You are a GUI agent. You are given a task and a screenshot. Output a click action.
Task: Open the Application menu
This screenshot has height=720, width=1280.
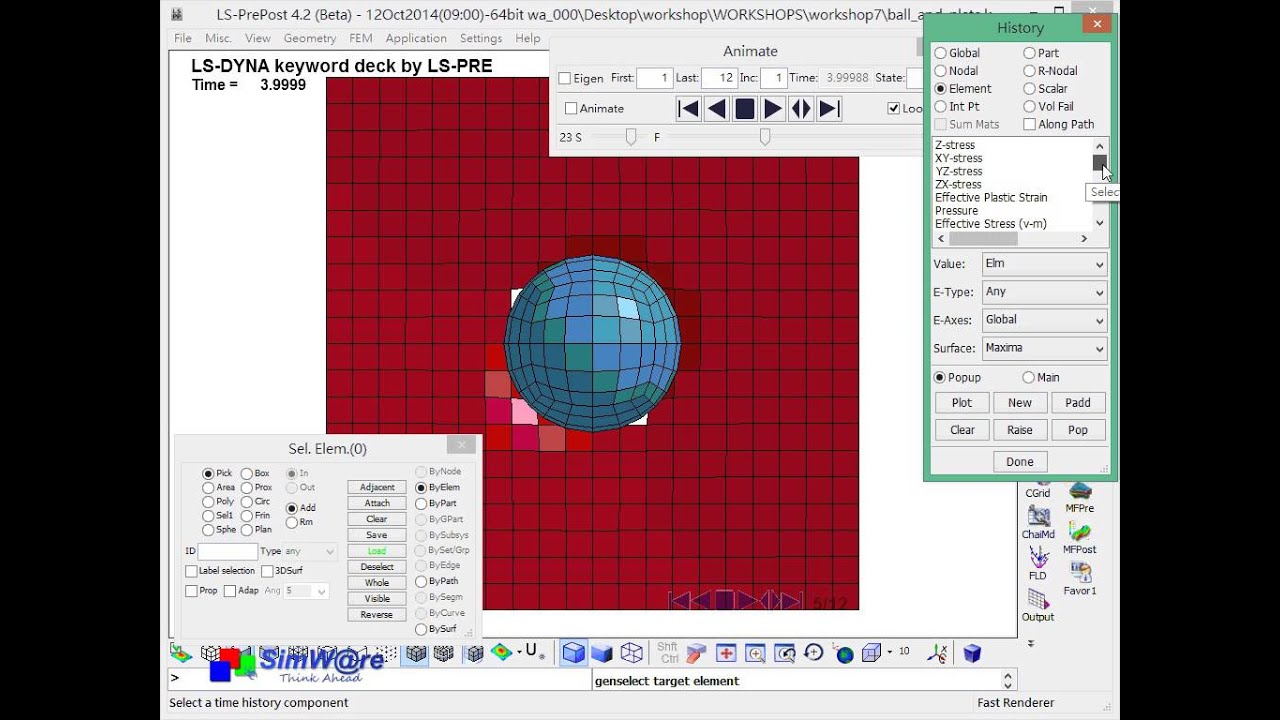[416, 38]
